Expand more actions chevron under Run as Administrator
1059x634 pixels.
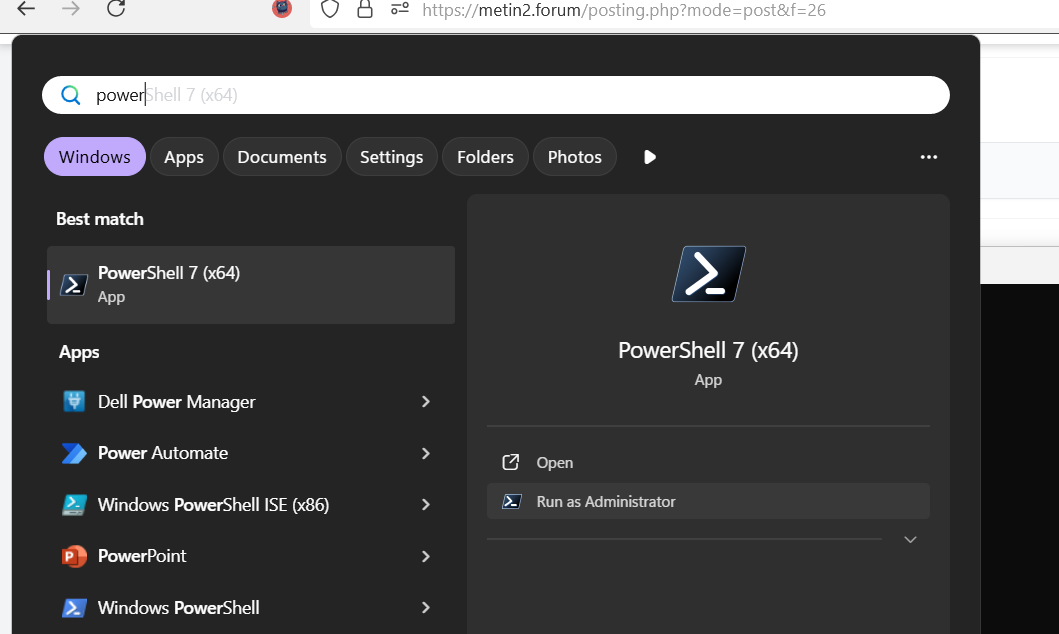click(x=909, y=540)
